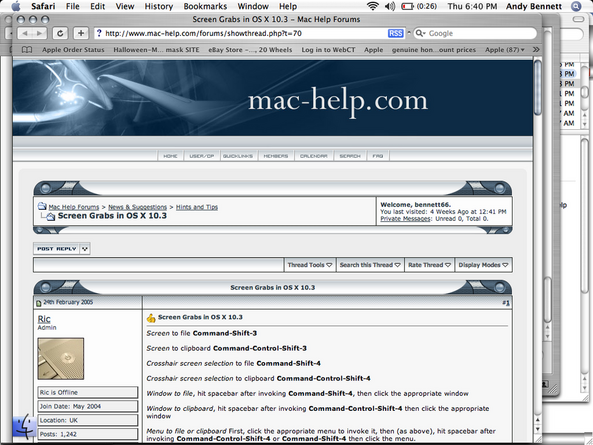
Task: Open the QUICKLINKS nav button
Action: pos(238,156)
